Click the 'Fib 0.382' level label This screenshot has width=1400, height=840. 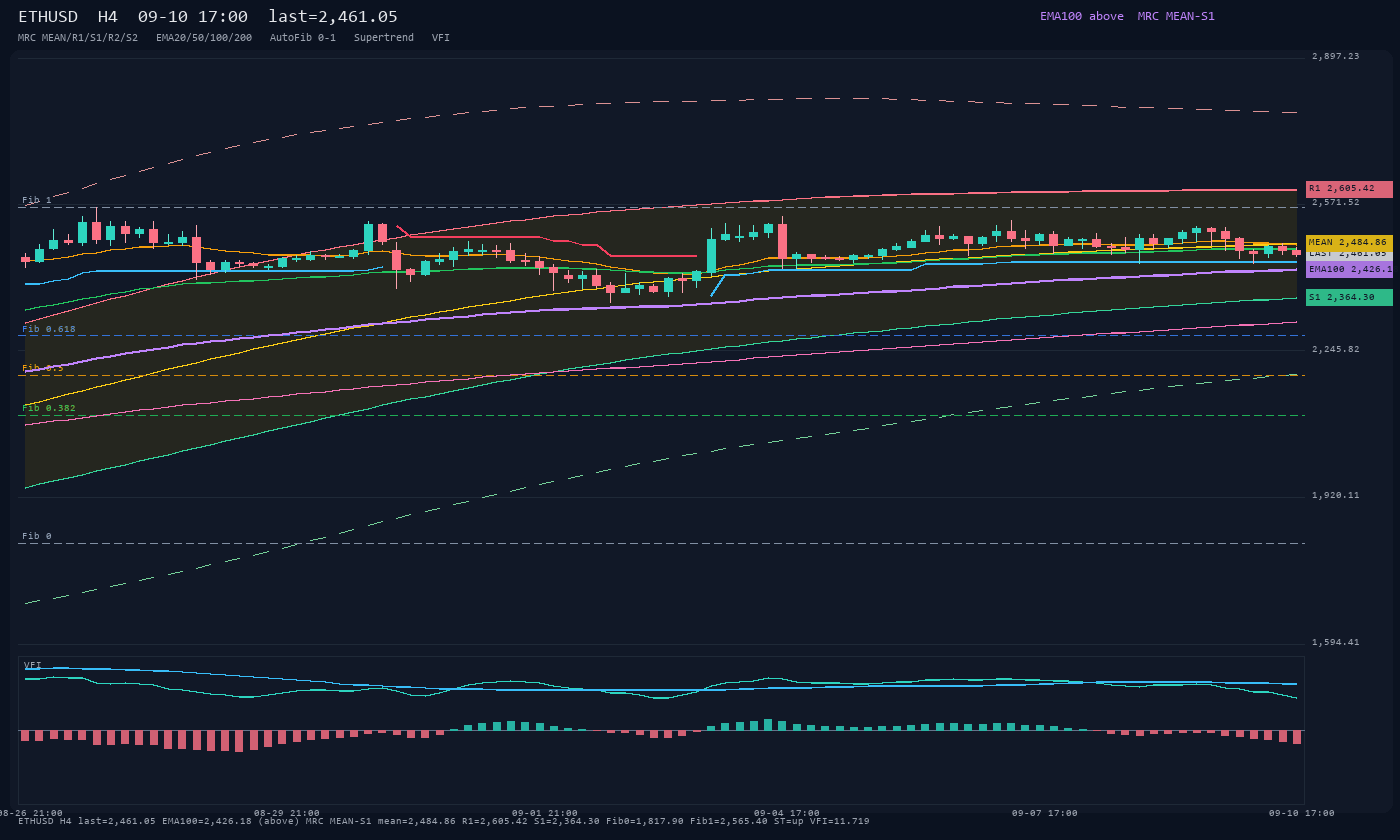tap(49, 408)
